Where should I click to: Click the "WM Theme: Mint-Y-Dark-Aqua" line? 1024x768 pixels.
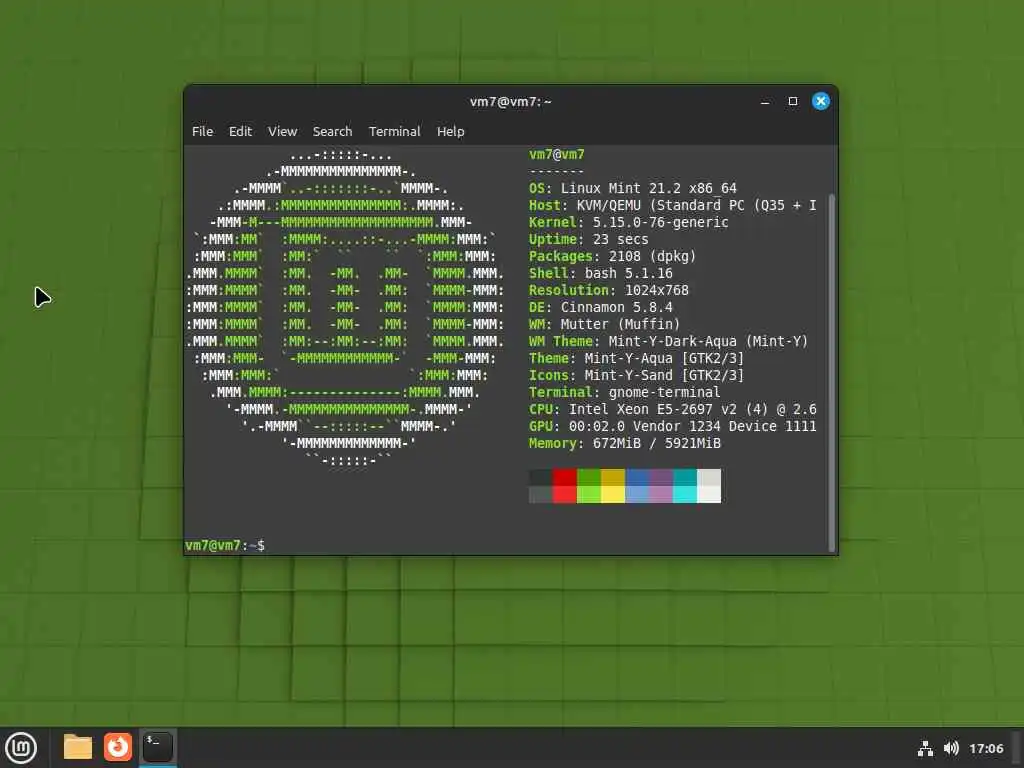669,342
